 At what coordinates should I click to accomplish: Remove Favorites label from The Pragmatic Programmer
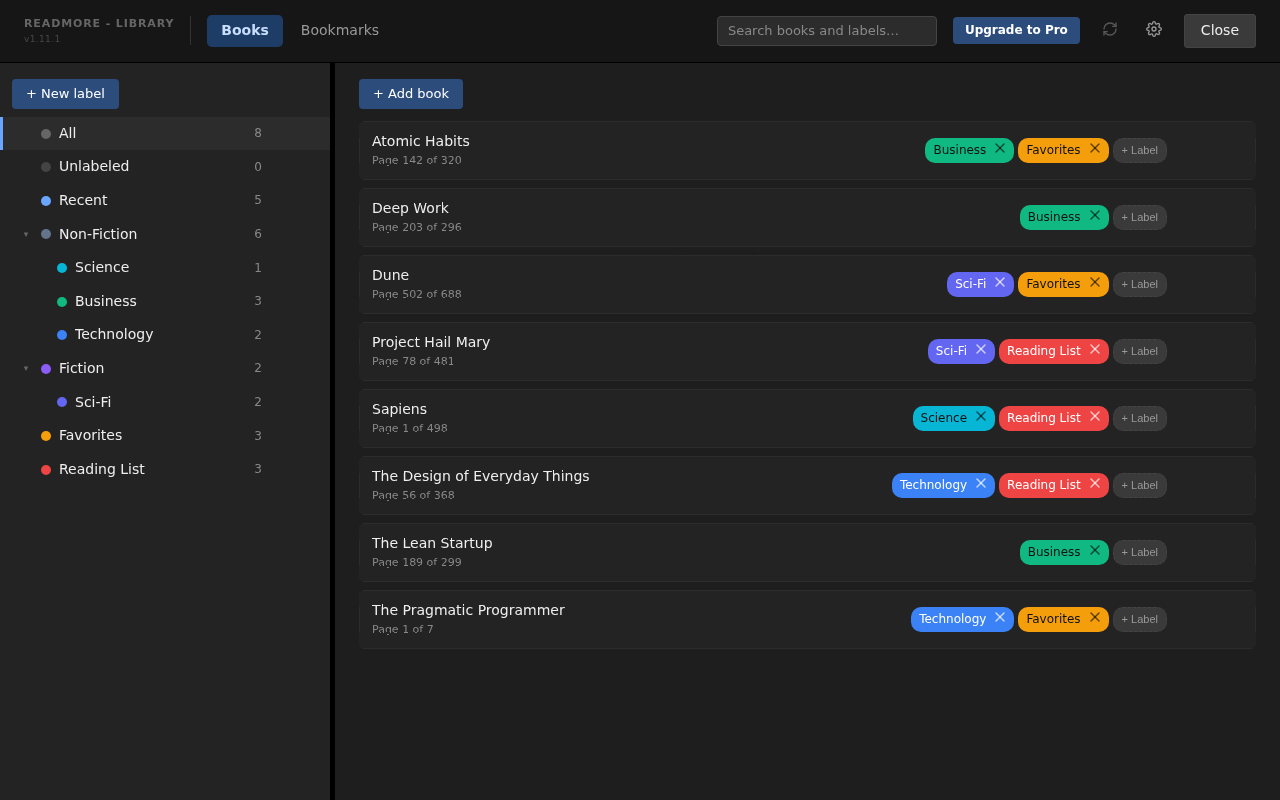pos(1095,618)
